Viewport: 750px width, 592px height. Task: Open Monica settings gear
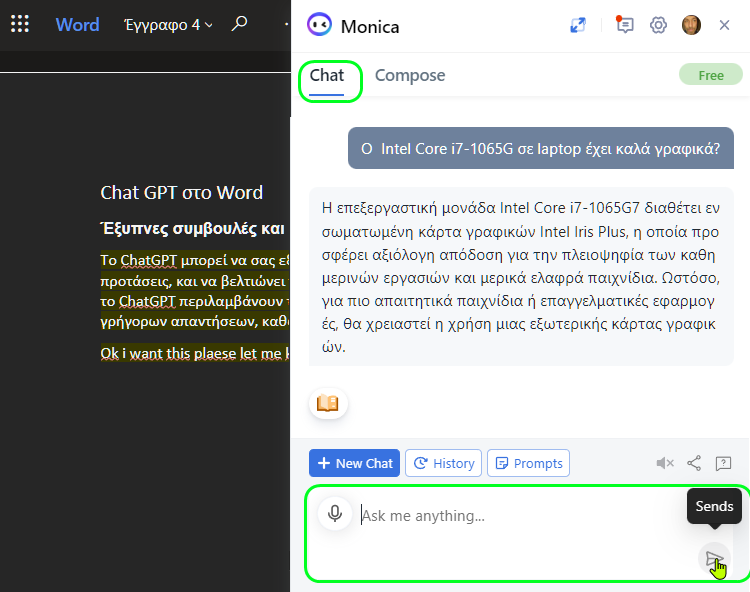point(658,25)
